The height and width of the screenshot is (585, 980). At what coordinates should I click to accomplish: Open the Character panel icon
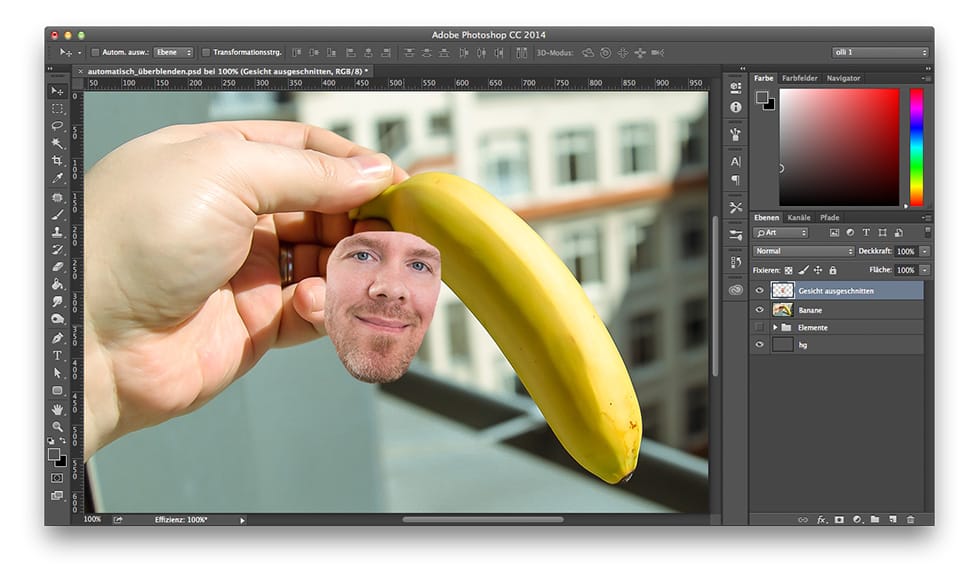pyautogui.click(x=736, y=161)
